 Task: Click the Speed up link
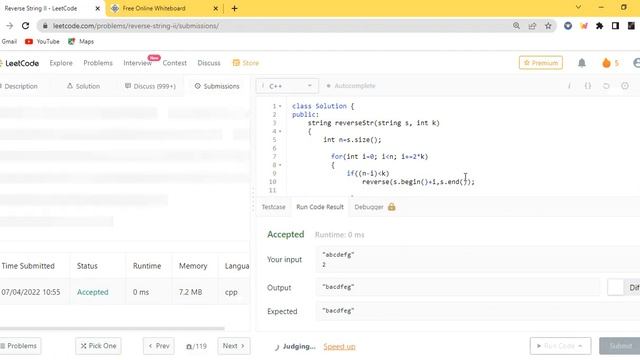click(339, 347)
